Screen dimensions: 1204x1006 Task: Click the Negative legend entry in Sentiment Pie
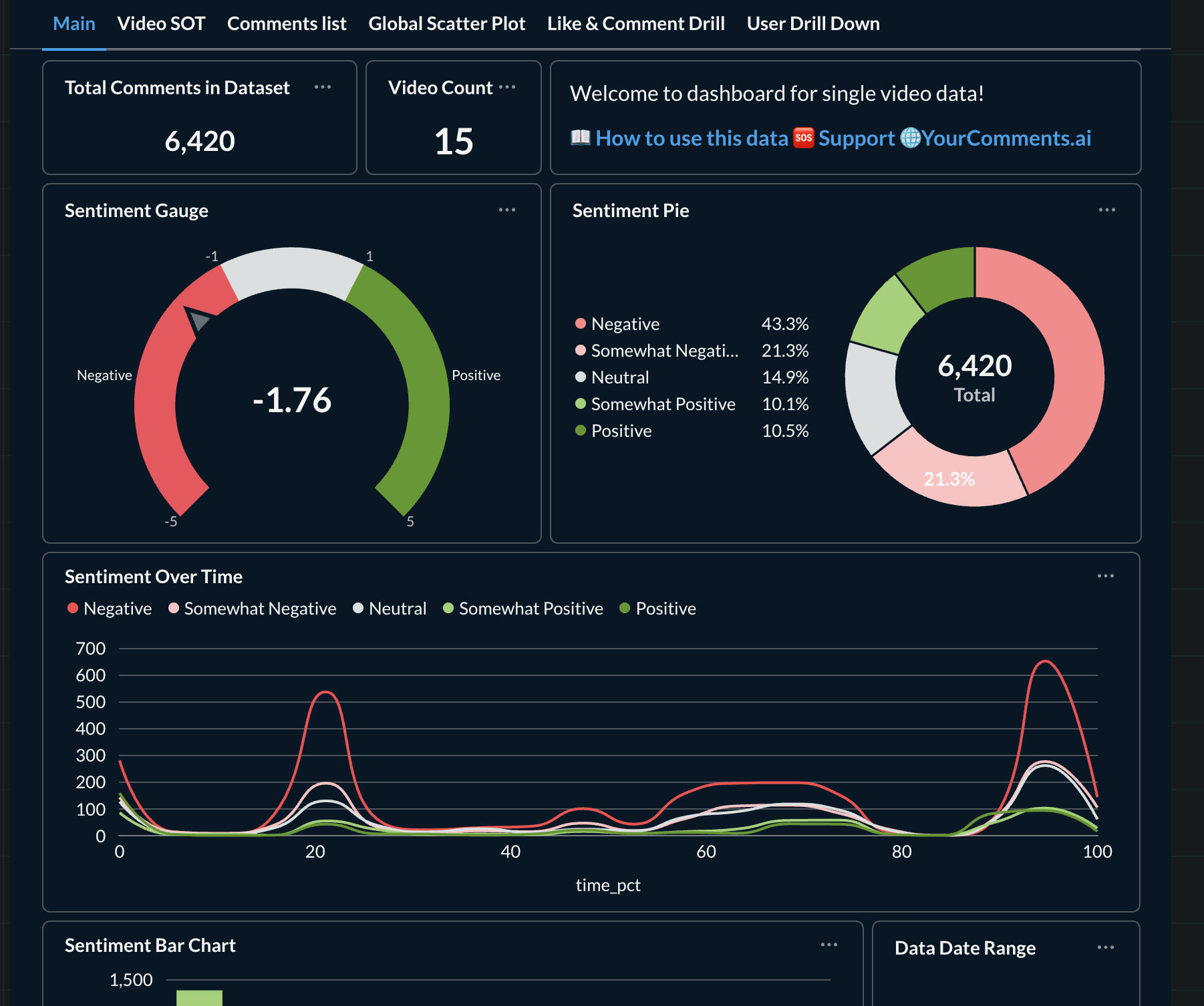625,324
